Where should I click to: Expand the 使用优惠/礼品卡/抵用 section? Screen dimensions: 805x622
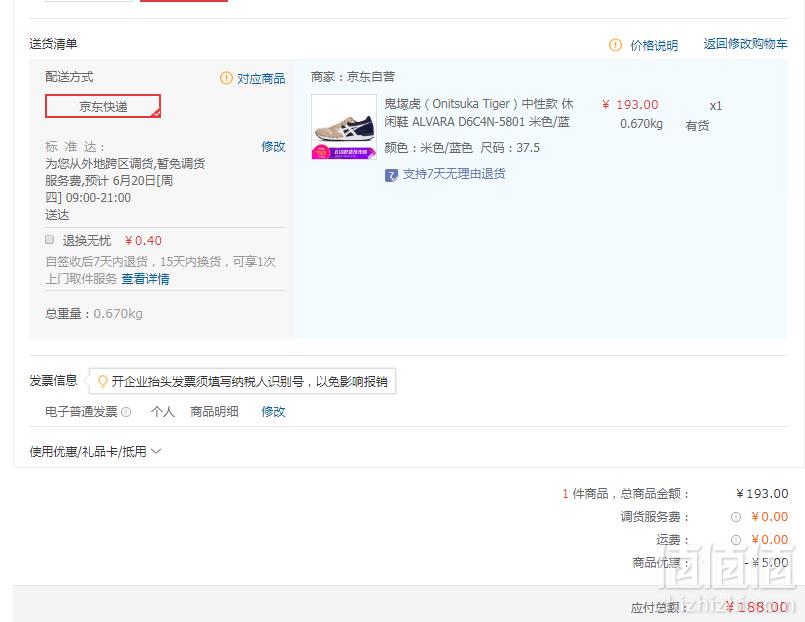click(x=95, y=452)
